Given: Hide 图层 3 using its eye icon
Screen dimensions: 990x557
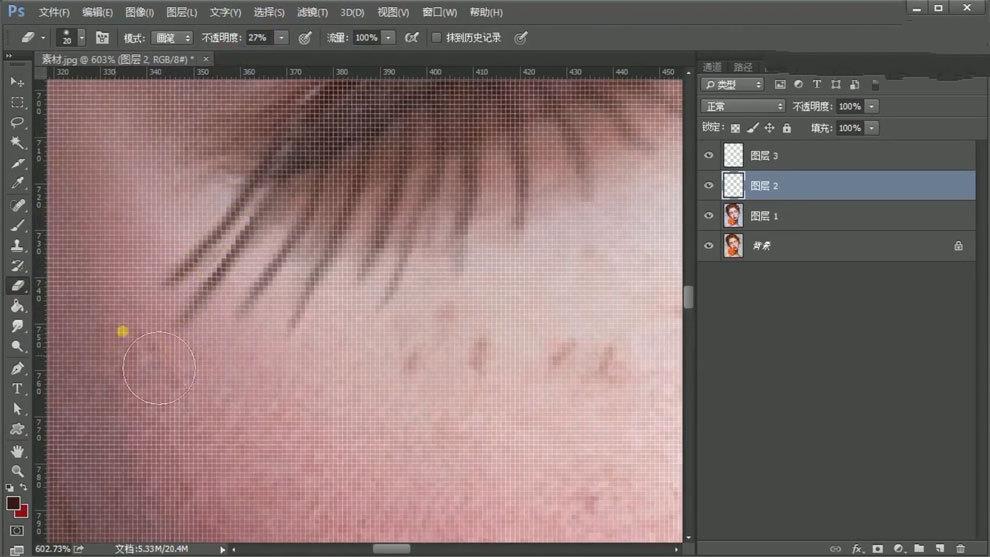Looking at the screenshot, I should point(709,156).
